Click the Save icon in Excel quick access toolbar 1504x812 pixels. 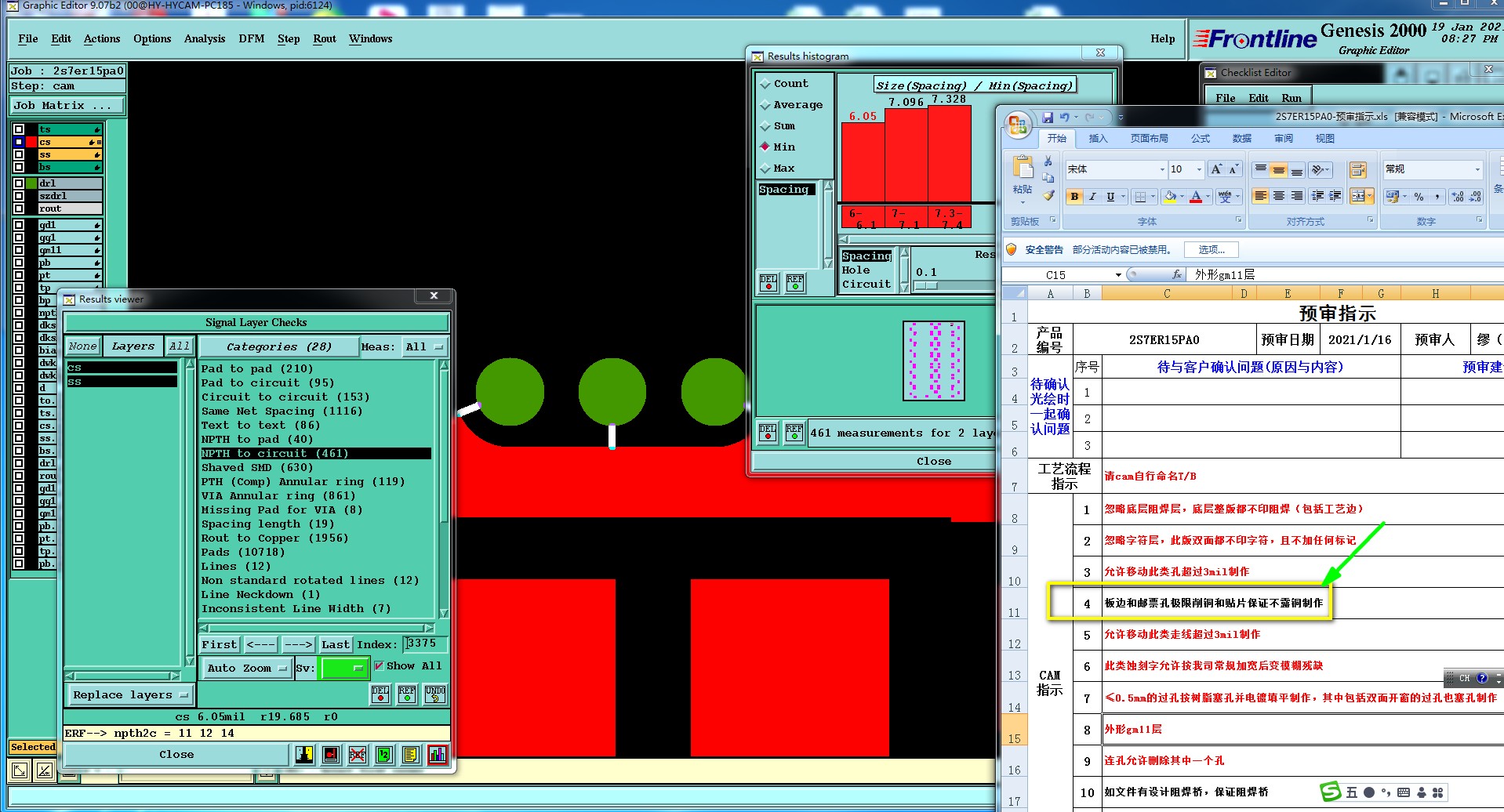pyautogui.click(x=1047, y=118)
